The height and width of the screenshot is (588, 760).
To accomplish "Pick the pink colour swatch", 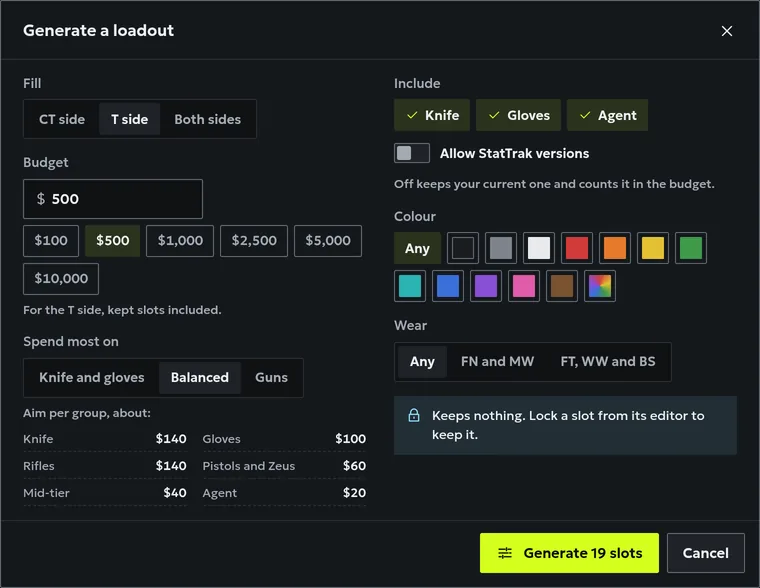I will (524, 286).
